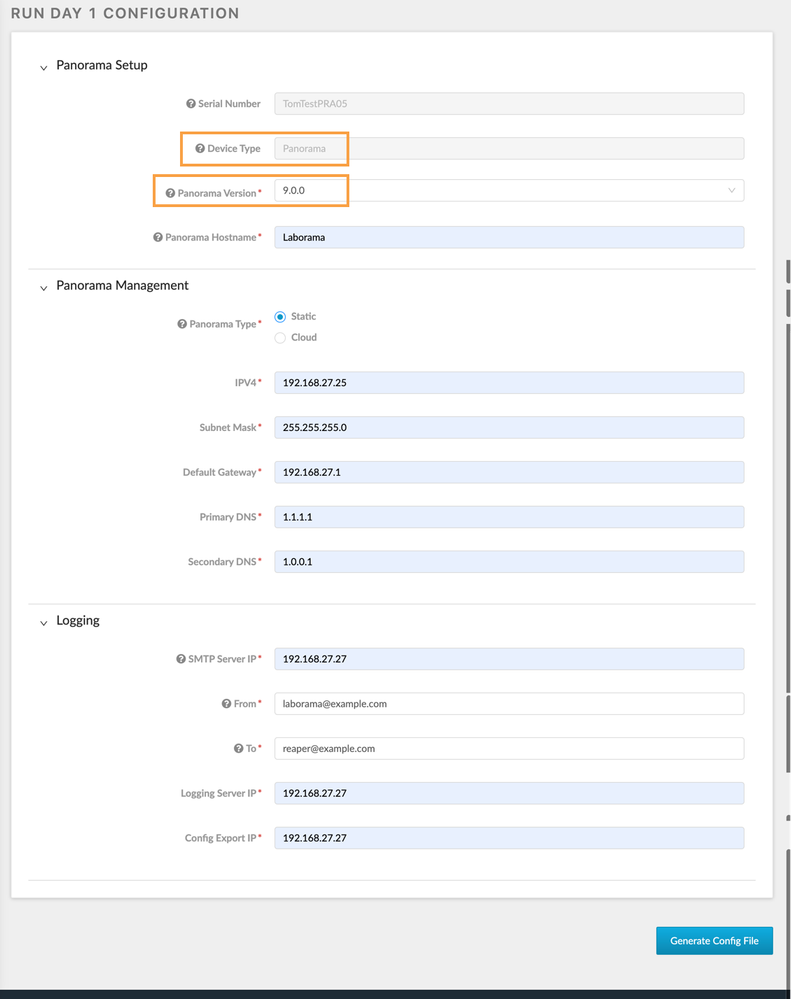Click help icon beside Device Type
The height and width of the screenshot is (999, 791).
(x=200, y=149)
